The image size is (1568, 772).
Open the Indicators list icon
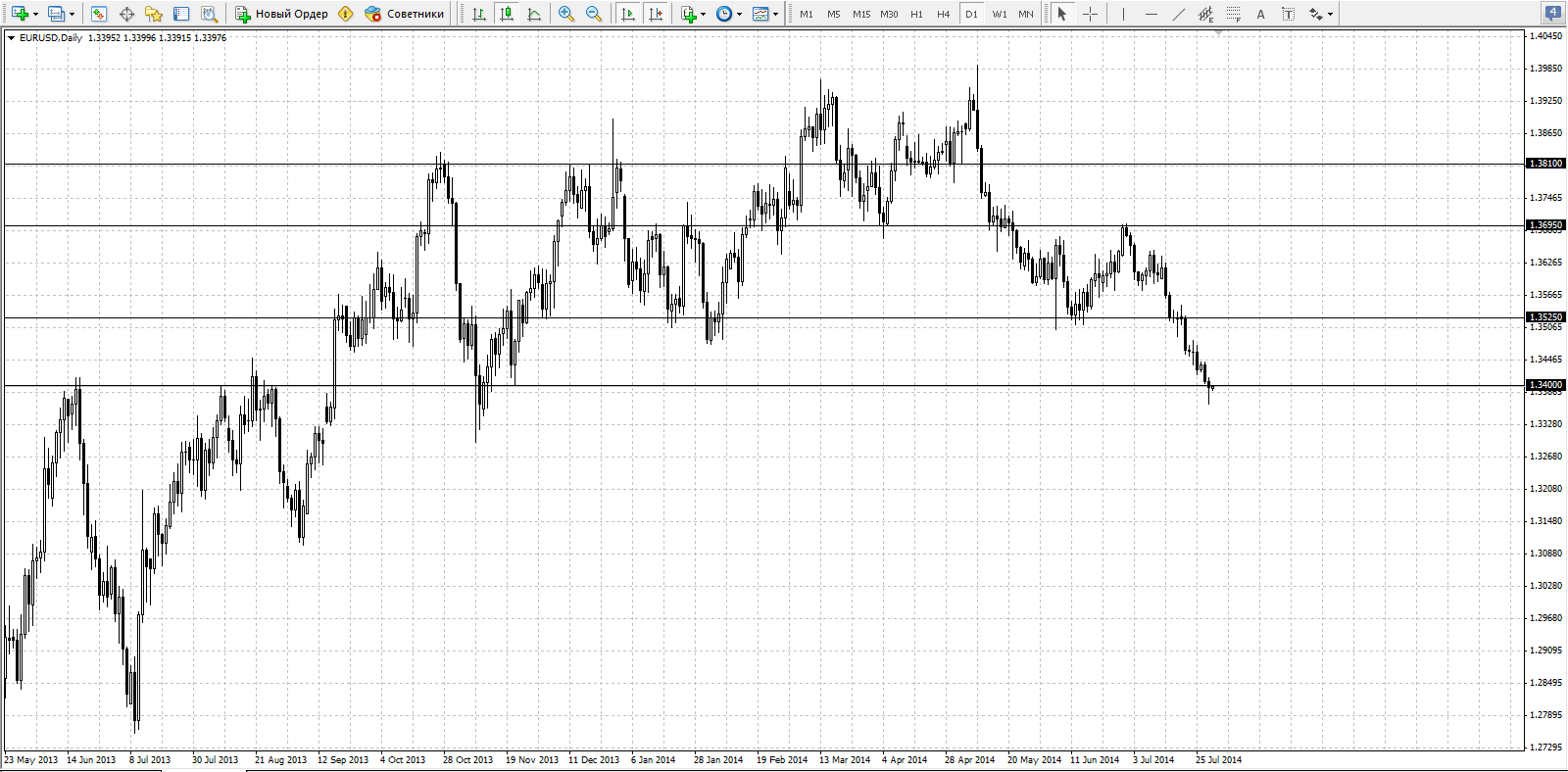coord(689,14)
